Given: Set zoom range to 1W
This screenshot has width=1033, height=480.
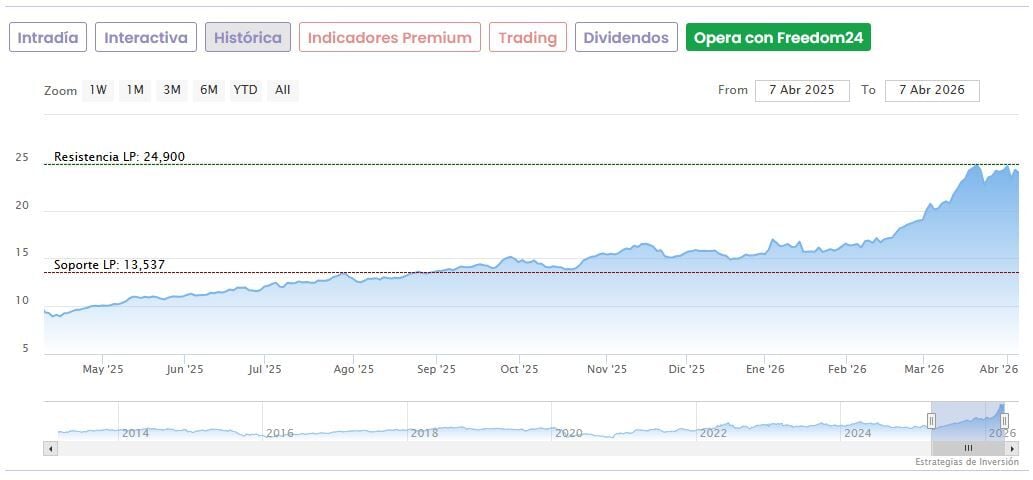Looking at the screenshot, I should [x=98, y=90].
